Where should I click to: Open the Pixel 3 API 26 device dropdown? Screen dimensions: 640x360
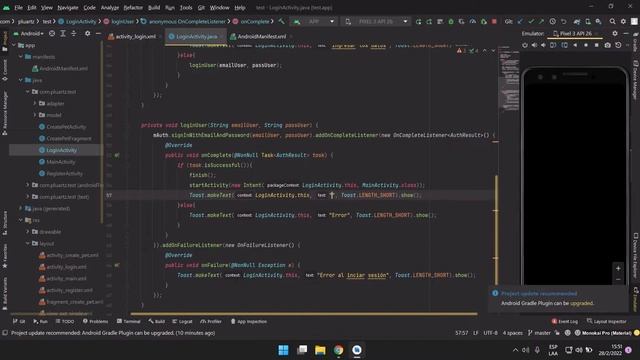pyautogui.click(x=376, y=21)
